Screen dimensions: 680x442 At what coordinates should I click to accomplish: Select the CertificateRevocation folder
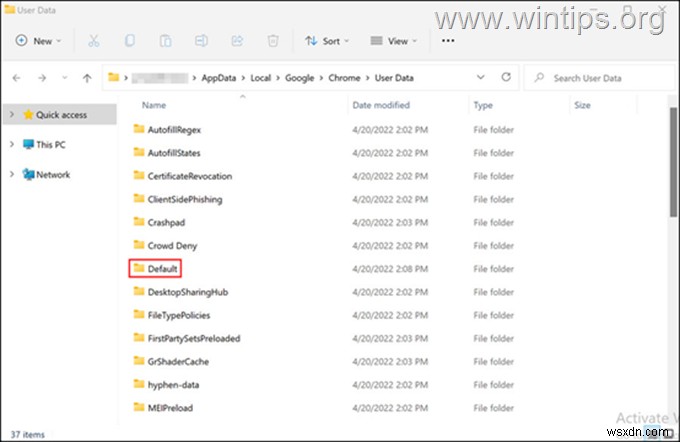pos(190,176)
